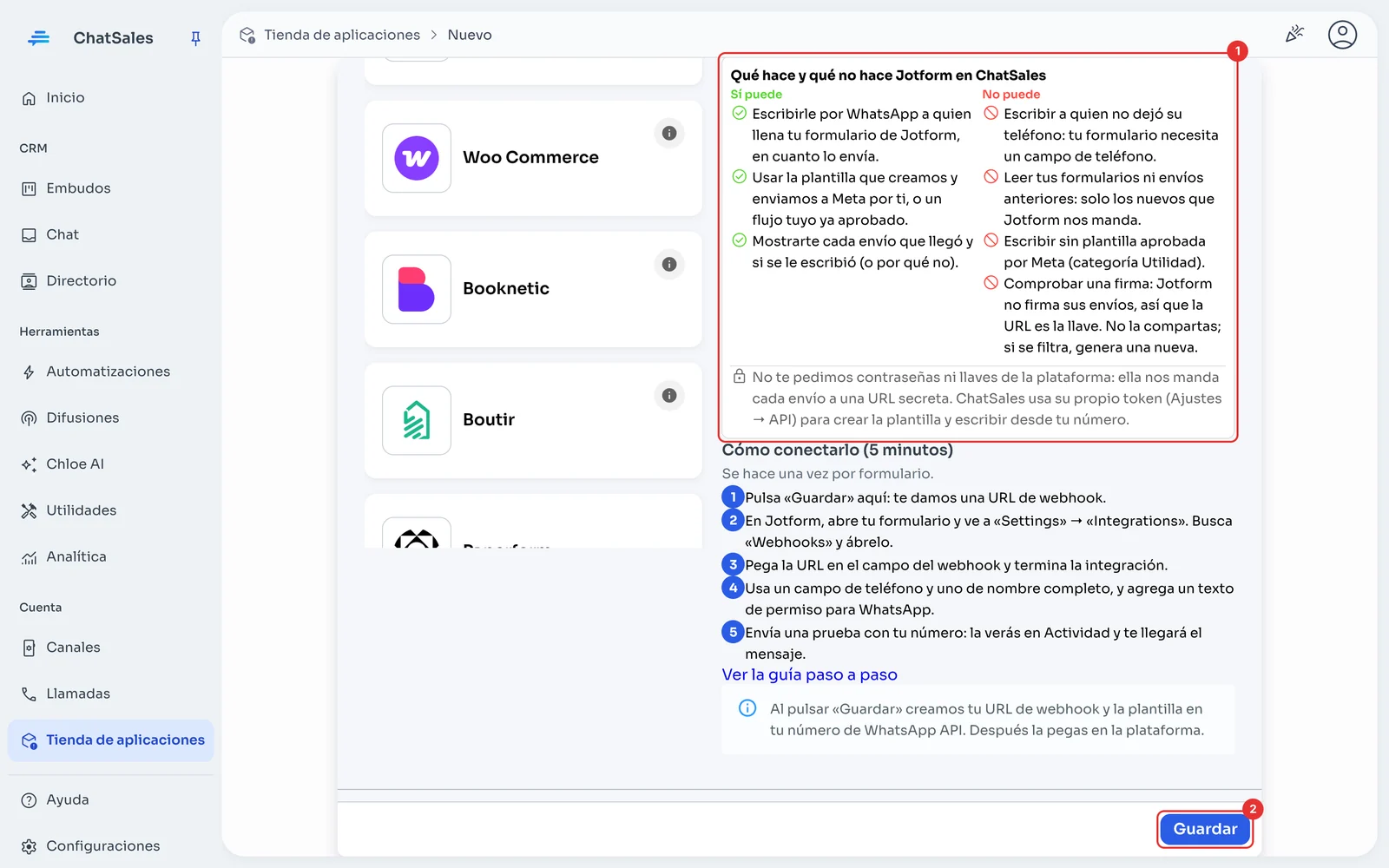Open the user profile avatar
1389x868 pixels.
click(1342, 35)
